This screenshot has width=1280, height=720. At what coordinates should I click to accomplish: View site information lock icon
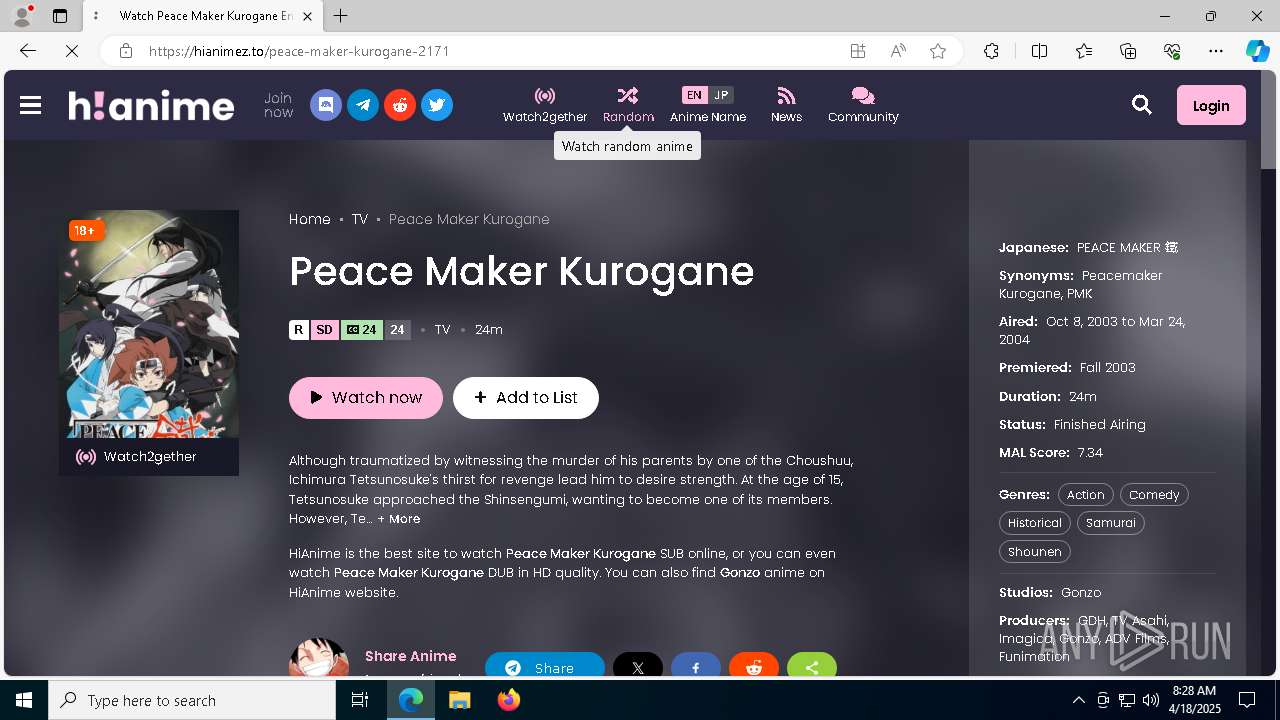pyautogui.click(x=126, y=51)
